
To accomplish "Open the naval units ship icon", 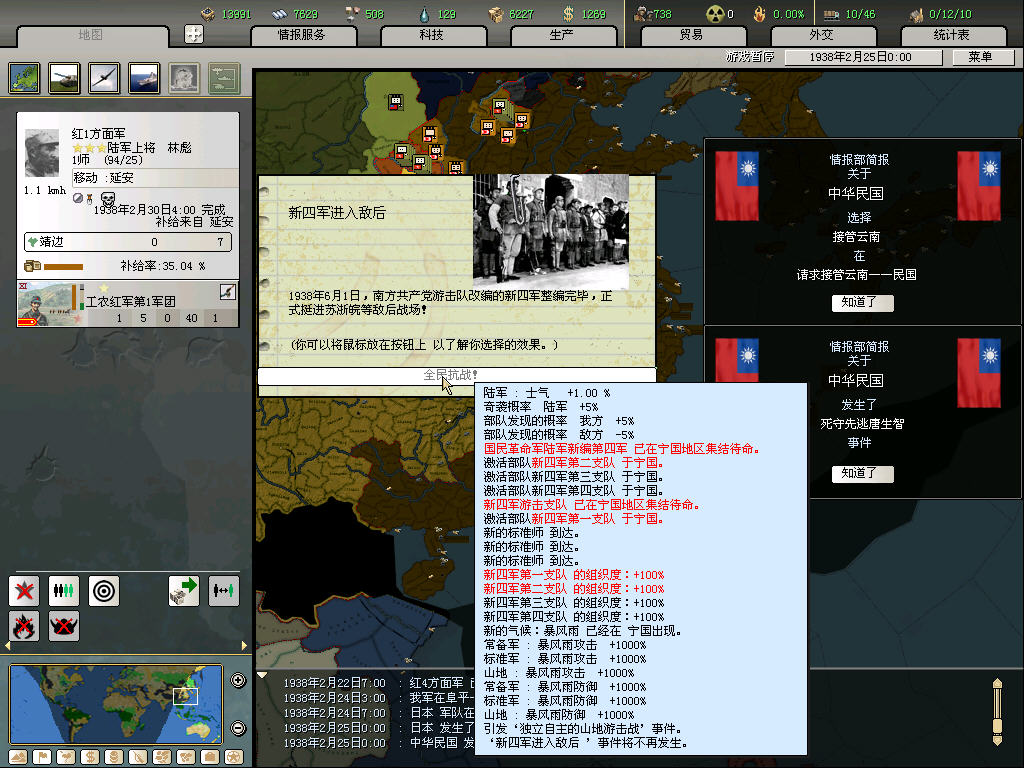I will [x=145, y=77].
